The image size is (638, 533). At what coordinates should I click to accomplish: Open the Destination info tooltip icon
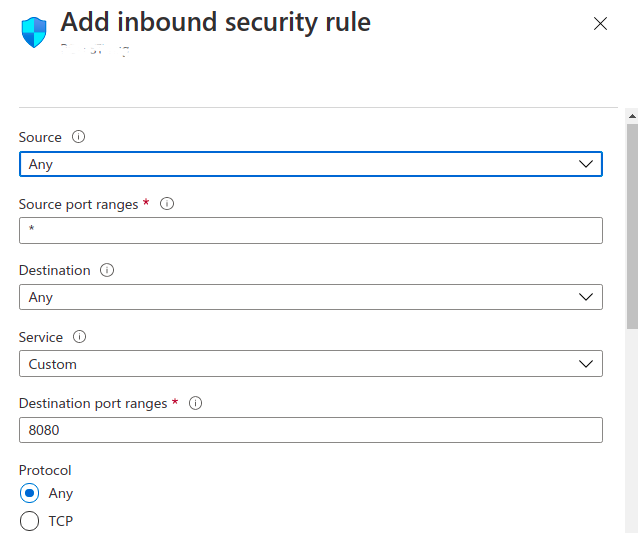[107, 271]
